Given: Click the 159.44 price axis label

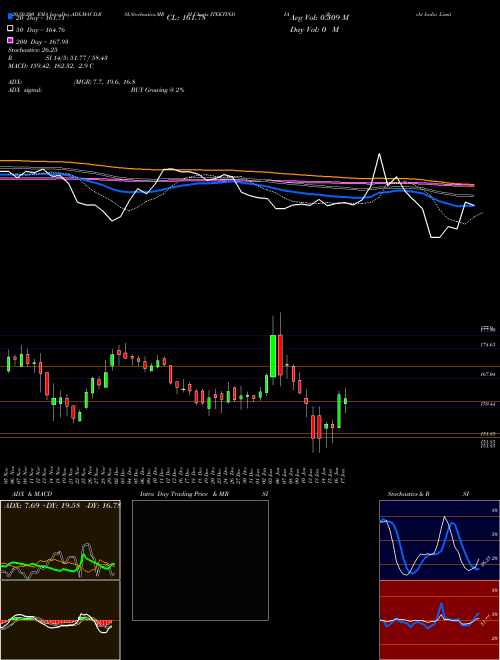Looking at the screenshot, I should tap(488, 404).
